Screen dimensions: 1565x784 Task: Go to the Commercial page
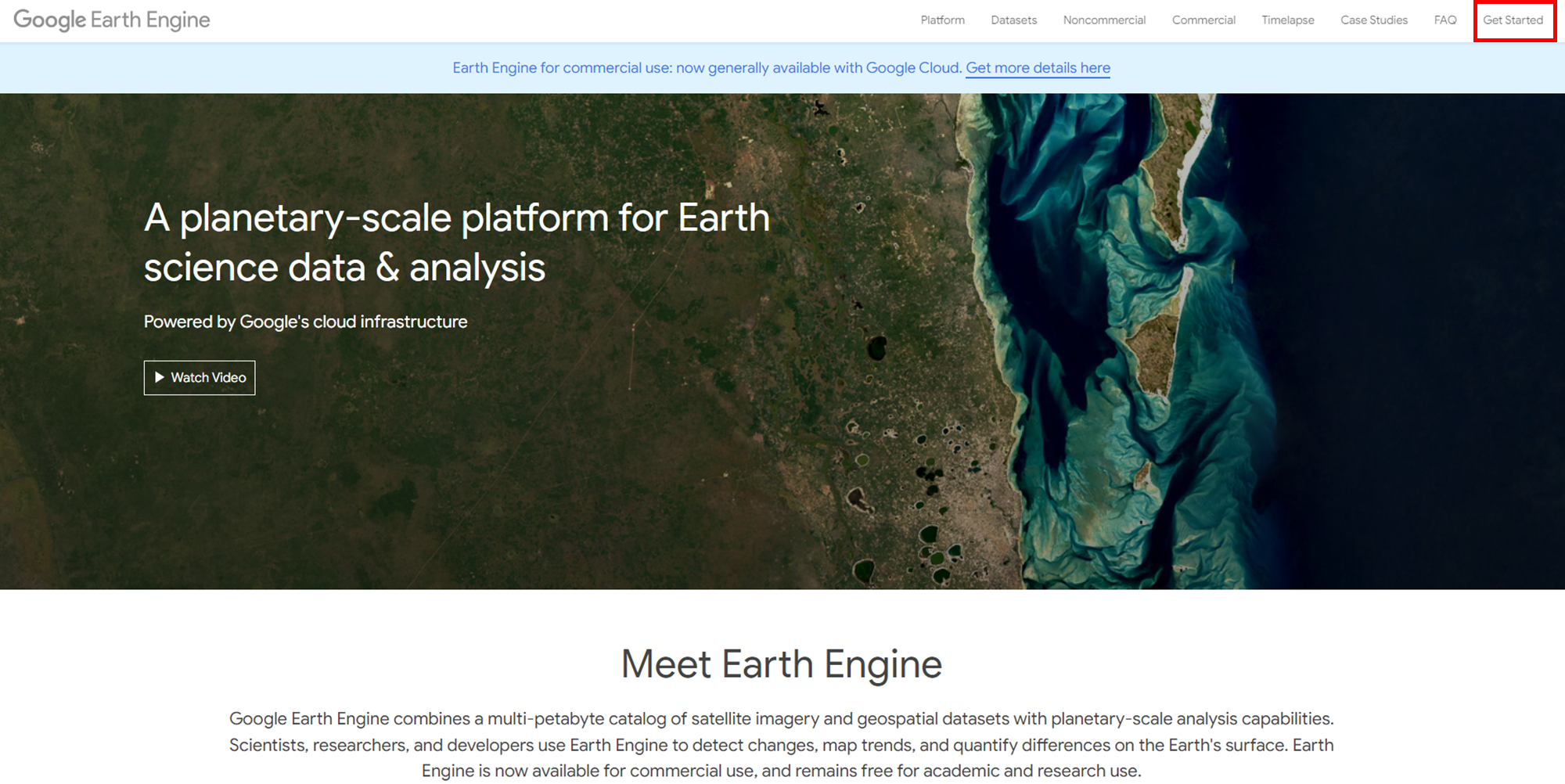[1203, 20]
